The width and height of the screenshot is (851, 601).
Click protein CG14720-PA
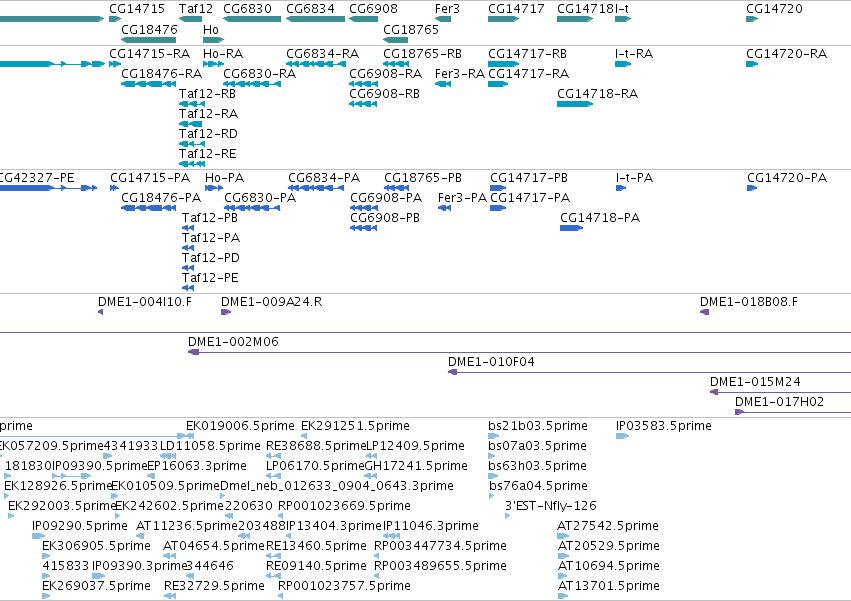[787, 178]
